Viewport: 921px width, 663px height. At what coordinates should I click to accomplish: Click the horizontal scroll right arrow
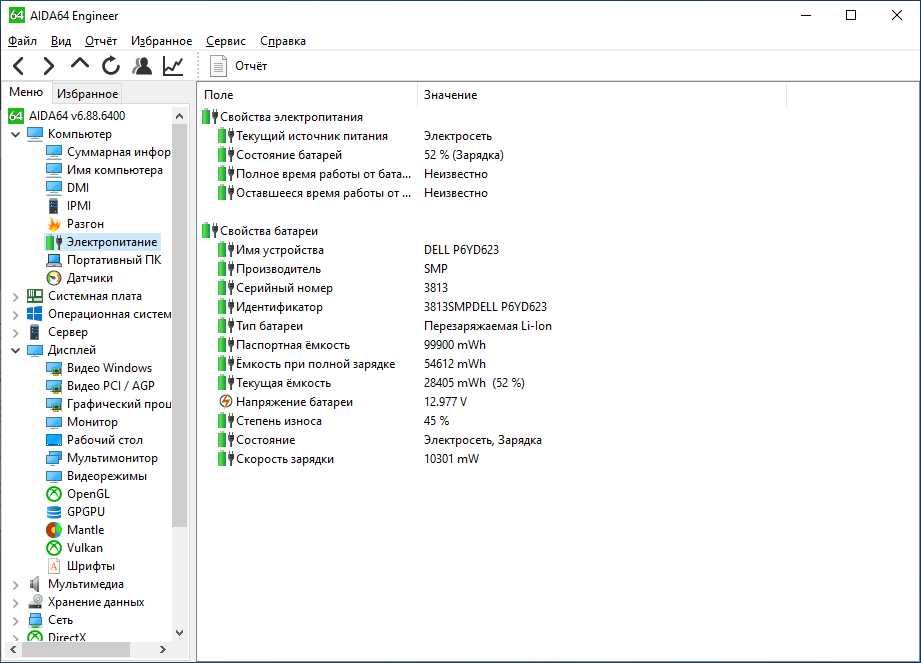pos(163,649)
